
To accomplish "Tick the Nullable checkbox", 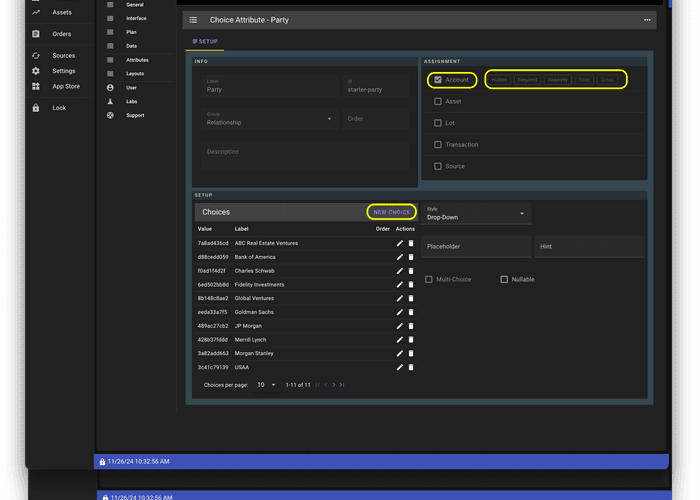I will tap(504, 279).
